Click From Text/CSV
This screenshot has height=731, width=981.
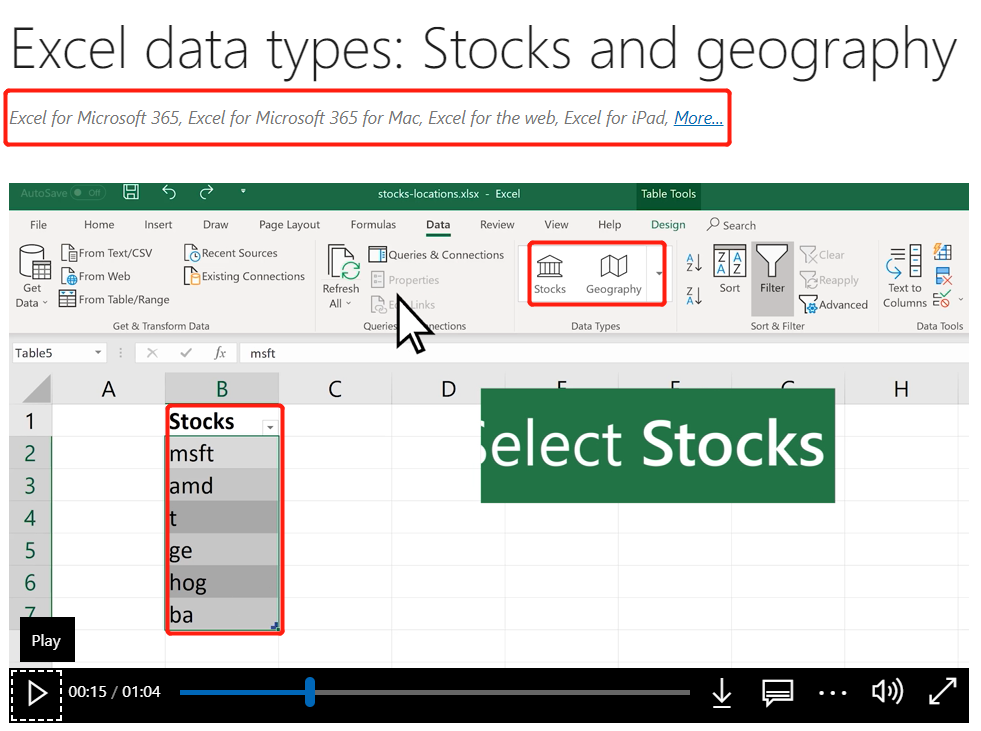[x=106, y=253]
